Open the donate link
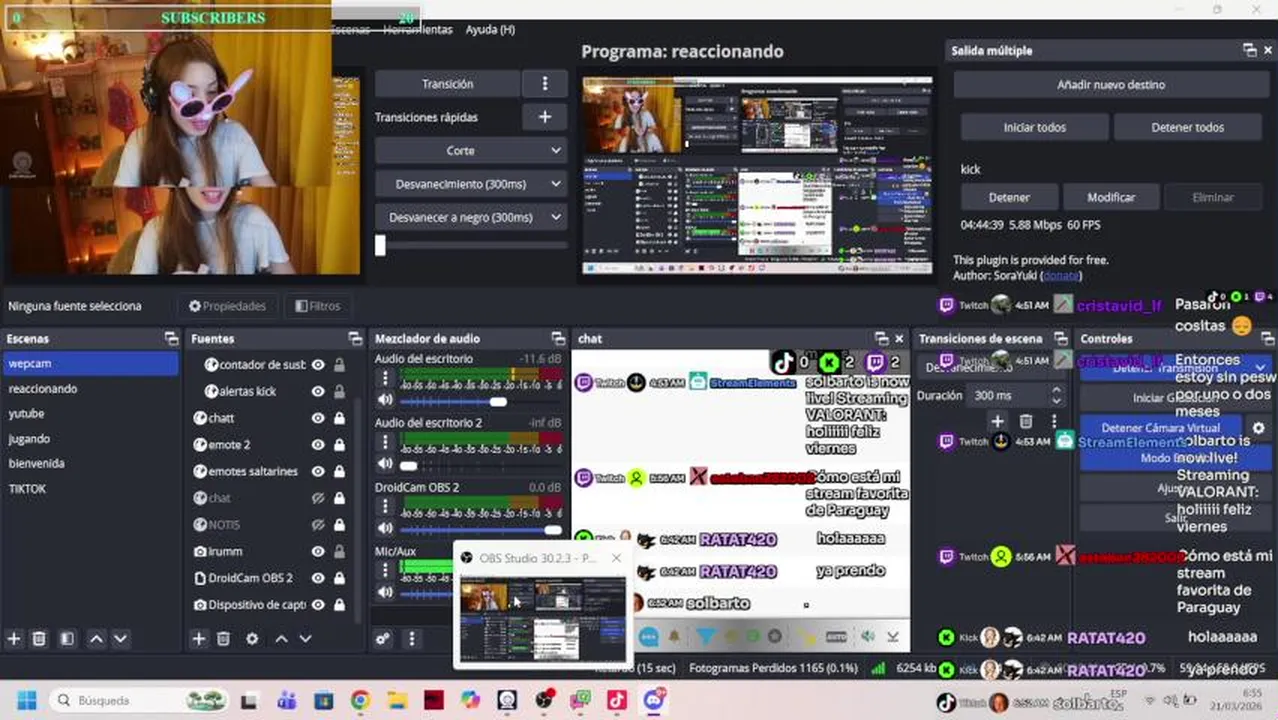The height and width of the screenshot is (720, 1278). coord(1061,276)
